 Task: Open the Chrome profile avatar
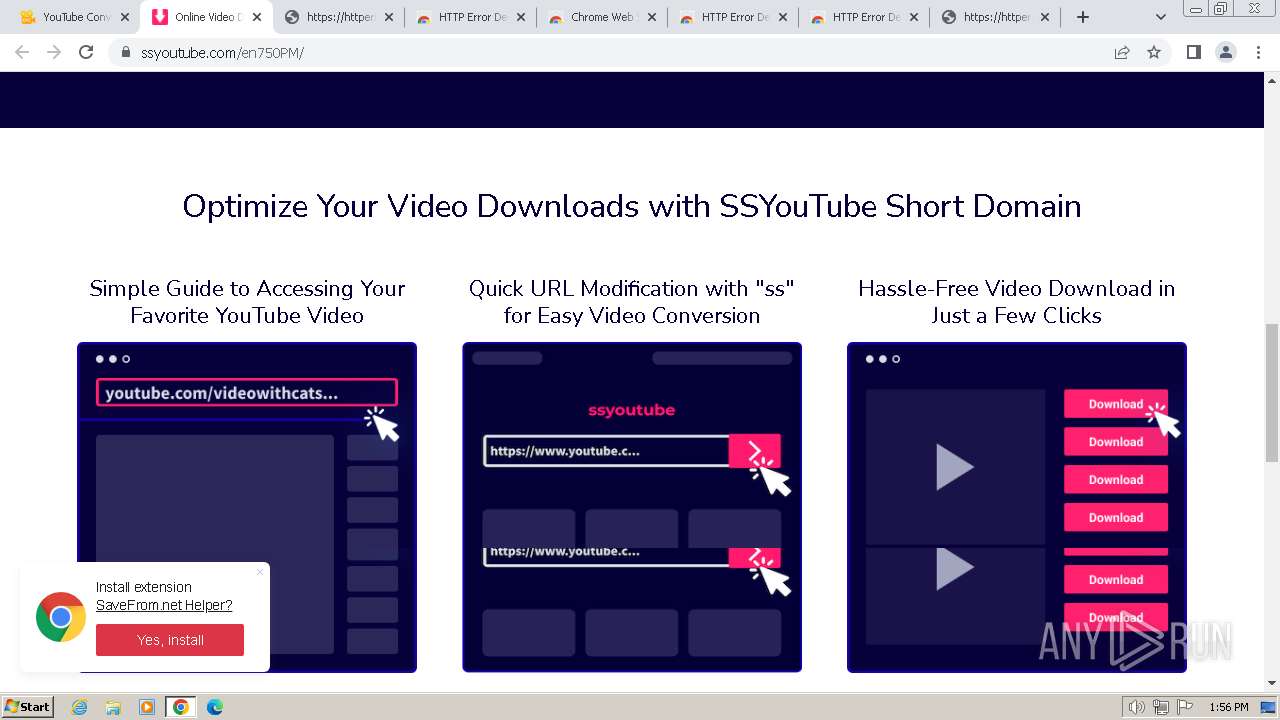tap(1226, 52)
